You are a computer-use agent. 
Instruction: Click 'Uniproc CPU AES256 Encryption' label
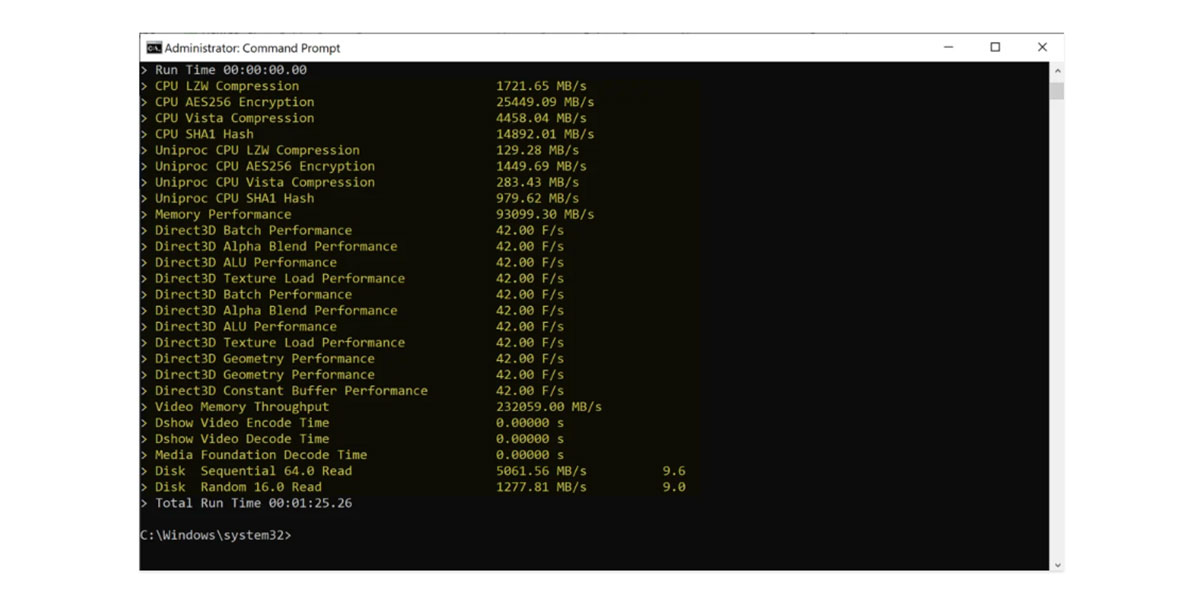265,166
